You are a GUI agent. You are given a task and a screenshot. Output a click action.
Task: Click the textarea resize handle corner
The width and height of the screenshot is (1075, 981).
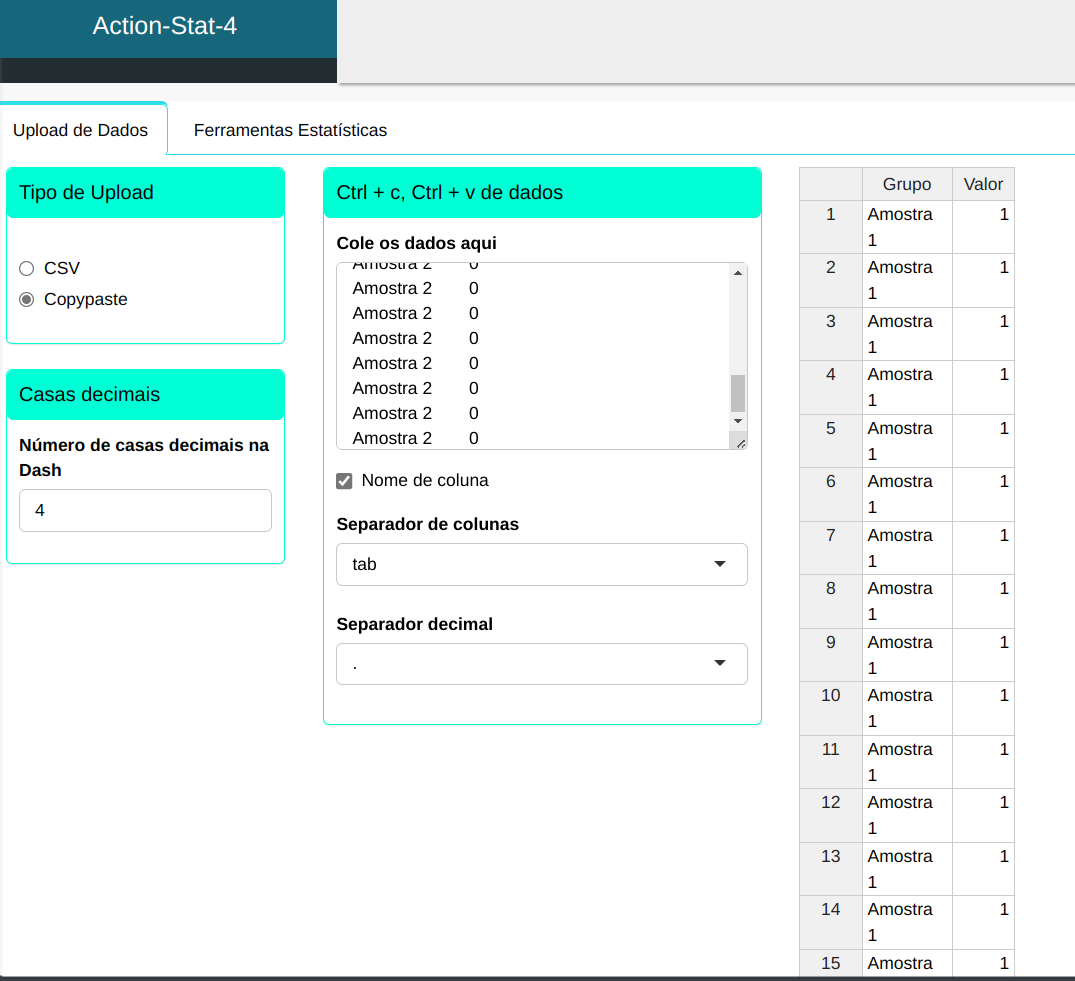tap(739, 441)
